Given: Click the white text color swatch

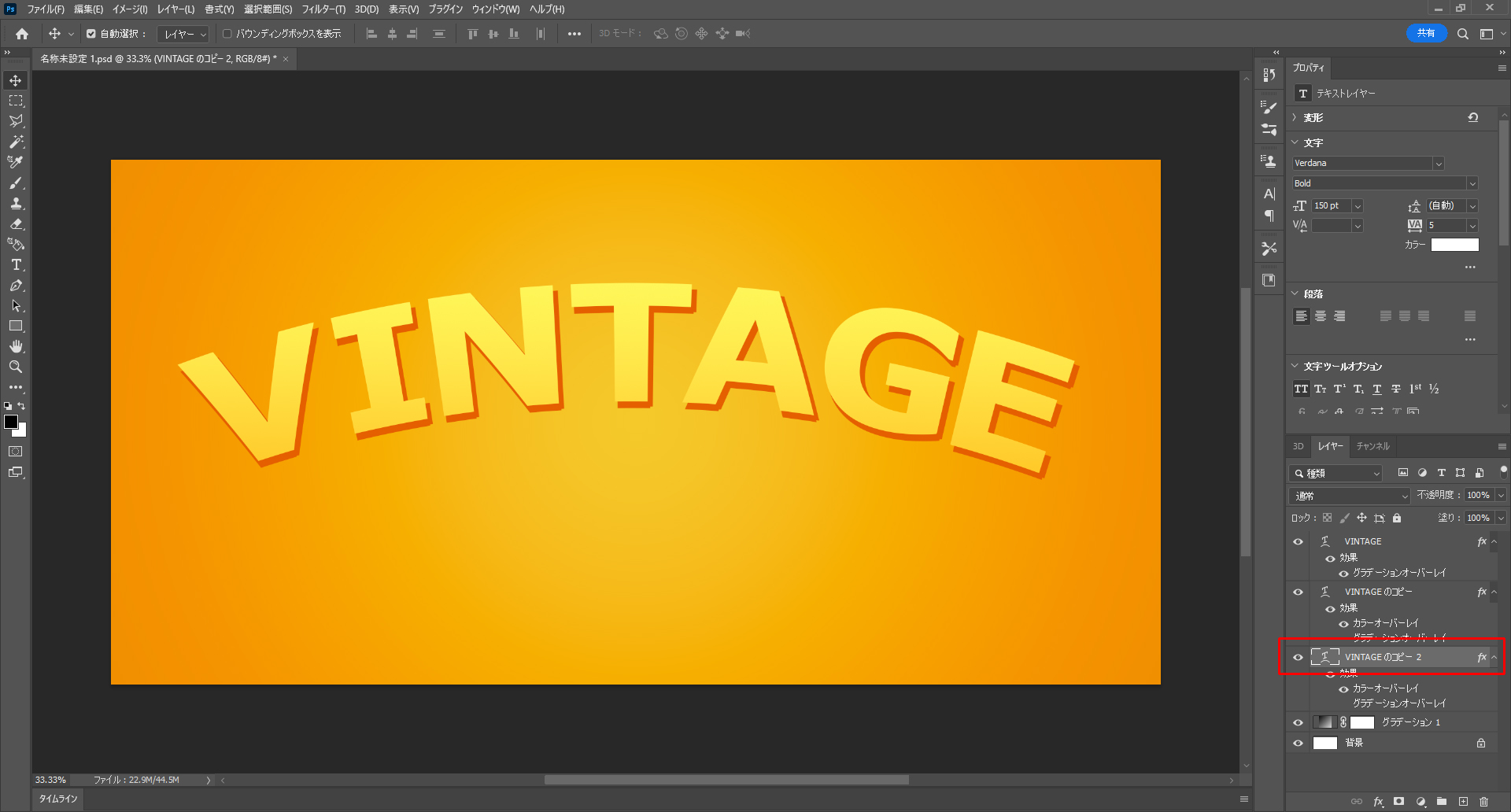Looking at the screenshot, I should (x=1454, y=245).
